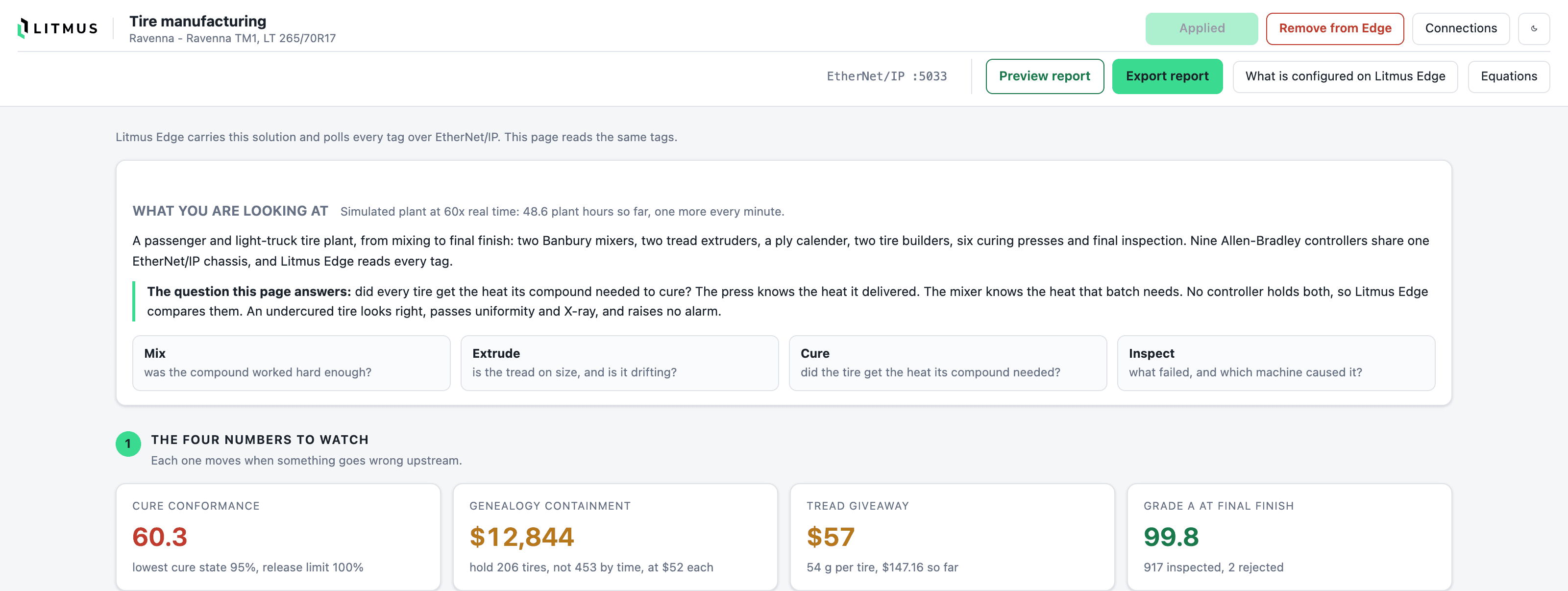Click the Applied status button
Viewport: 1568px width, 591px height.
tap(1201, 28)
